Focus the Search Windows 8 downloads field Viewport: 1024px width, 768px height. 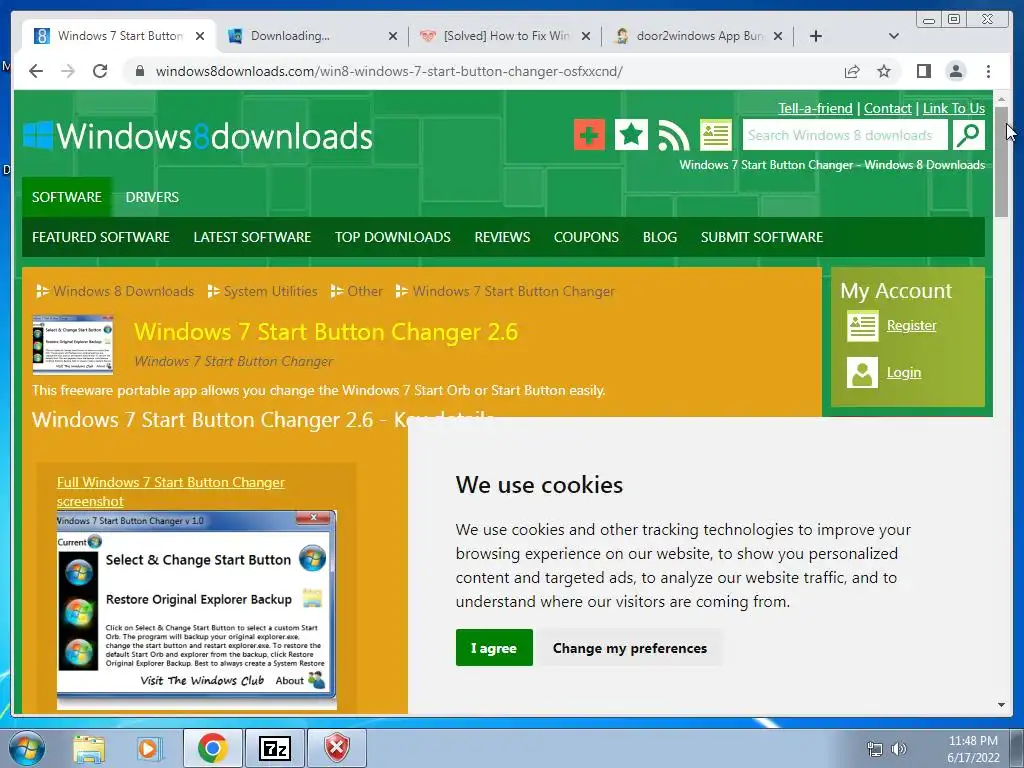[x=844, y=135]
